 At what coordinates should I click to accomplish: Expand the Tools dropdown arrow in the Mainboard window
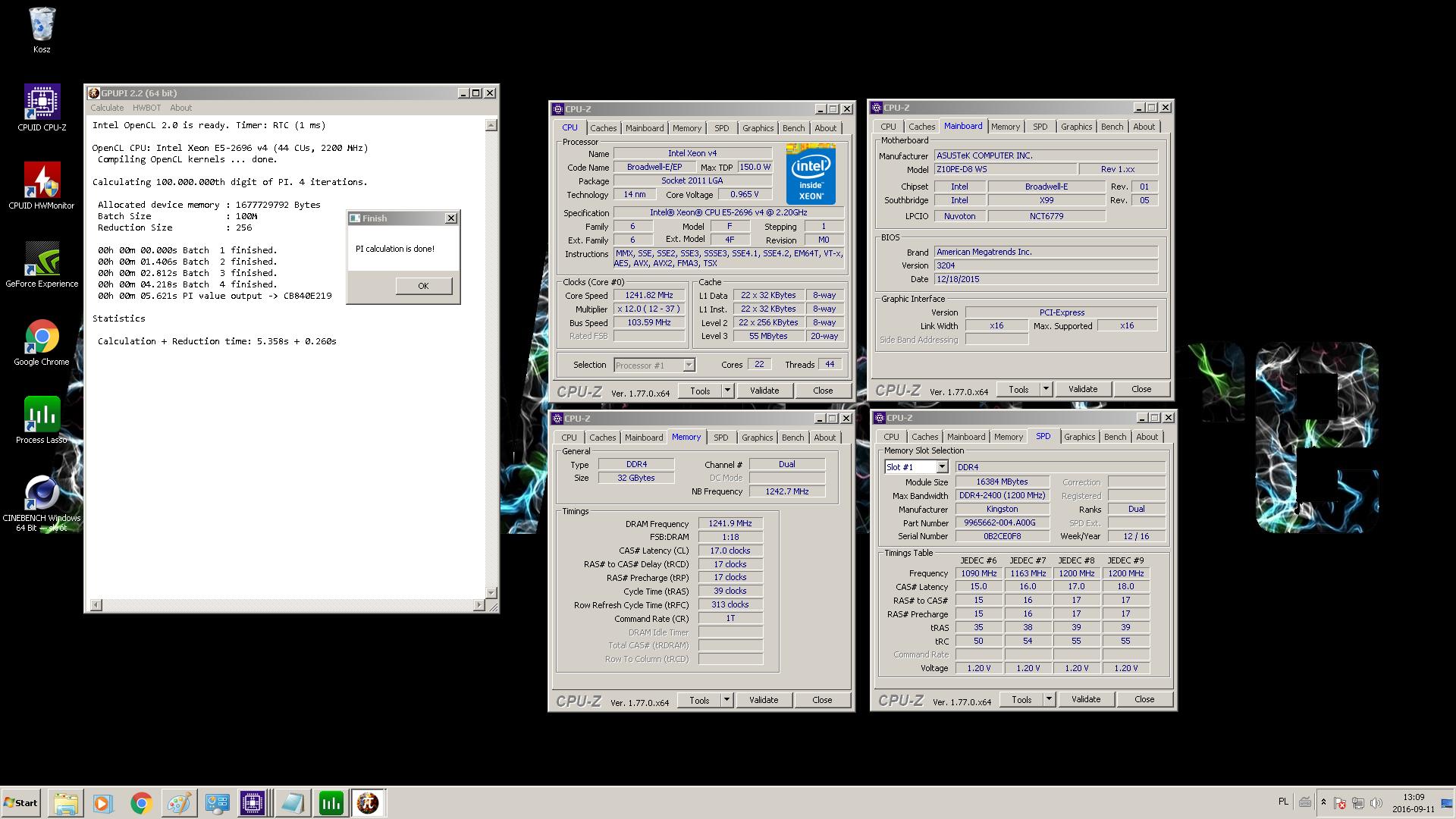(1046, 389)
